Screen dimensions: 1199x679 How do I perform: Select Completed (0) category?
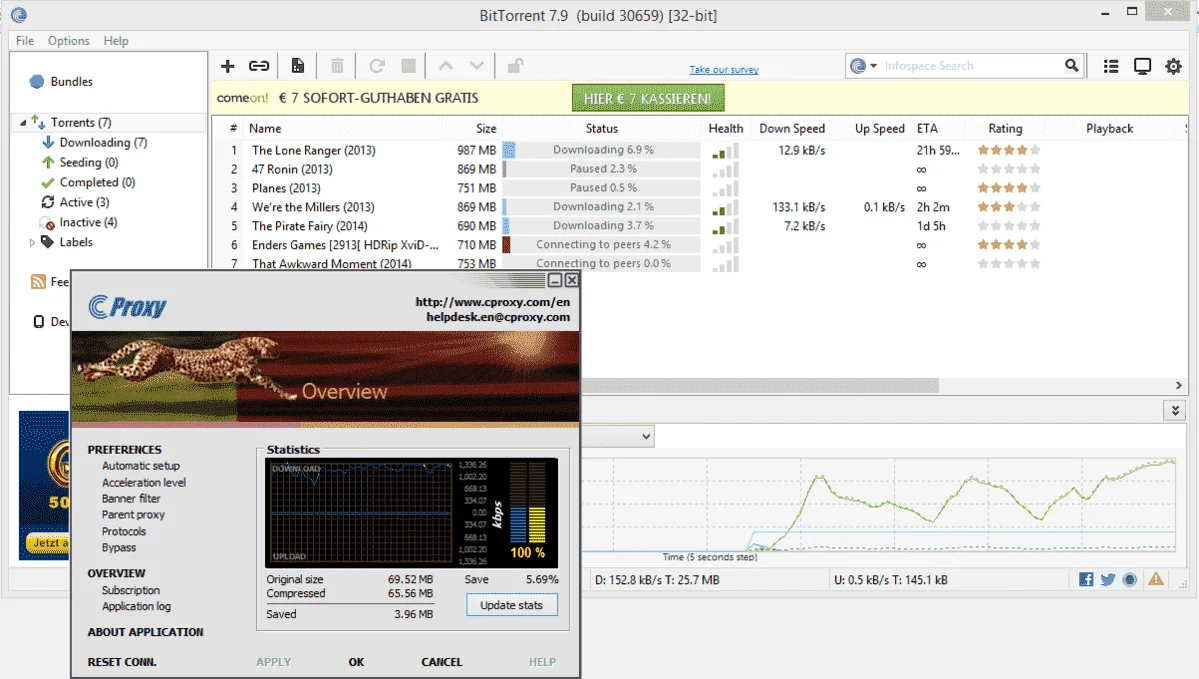click(97, 182)
